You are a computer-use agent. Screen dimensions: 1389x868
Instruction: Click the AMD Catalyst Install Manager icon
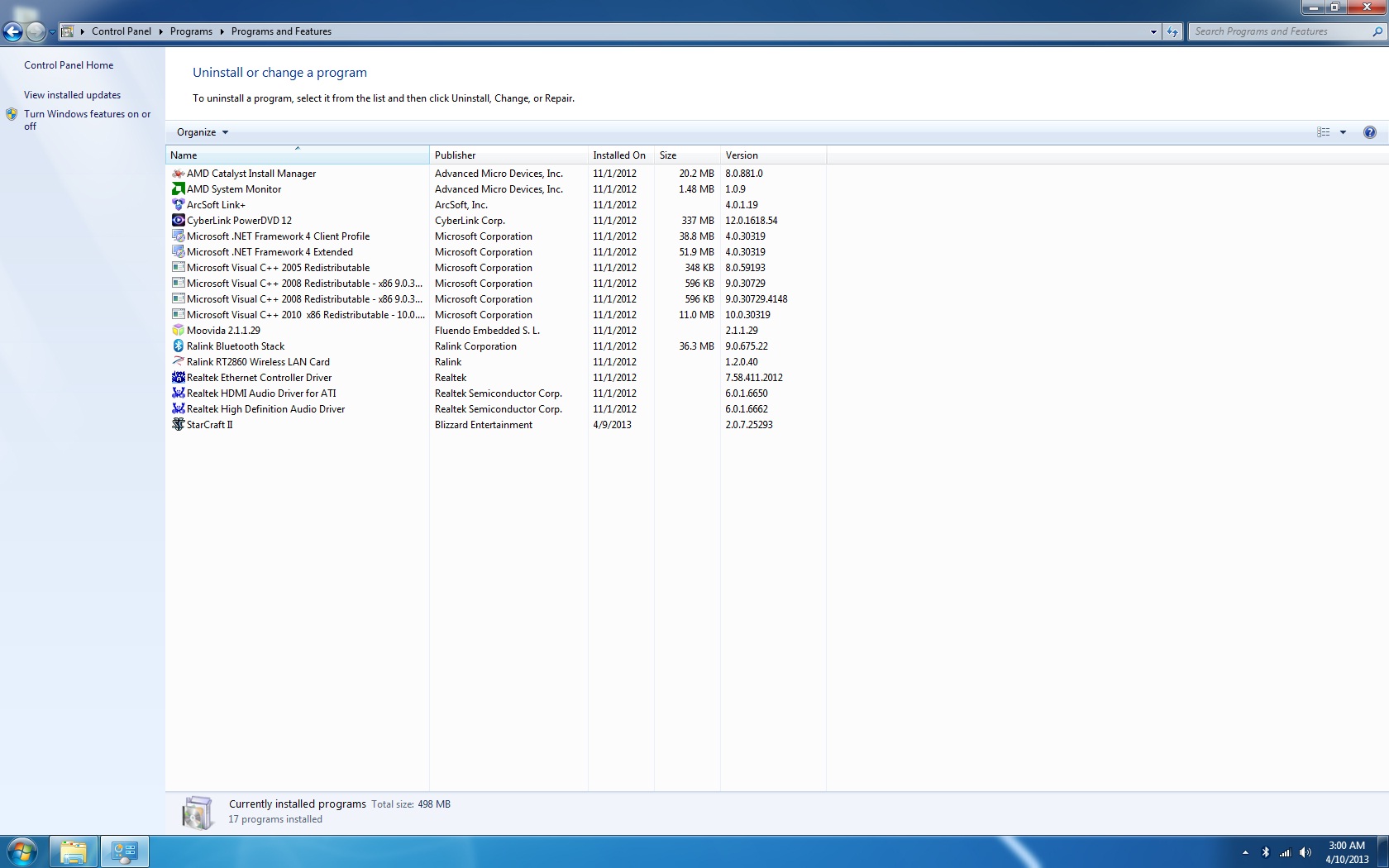[178, 174]
